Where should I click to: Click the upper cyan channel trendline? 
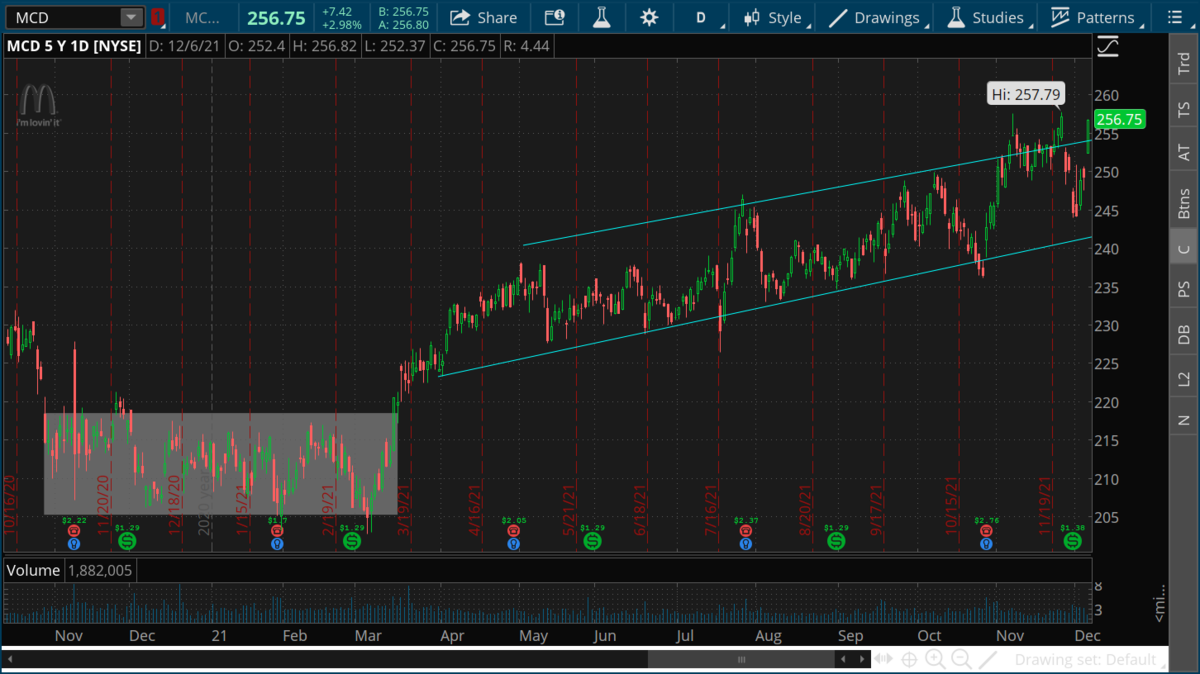[x=807, y=194]
